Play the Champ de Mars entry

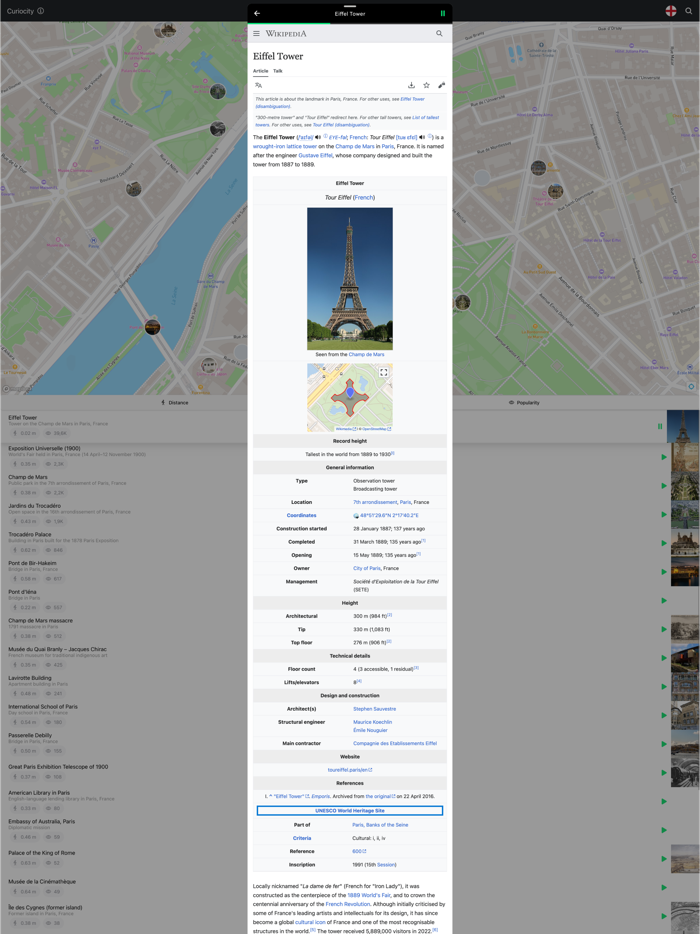(x=664, y=486)
